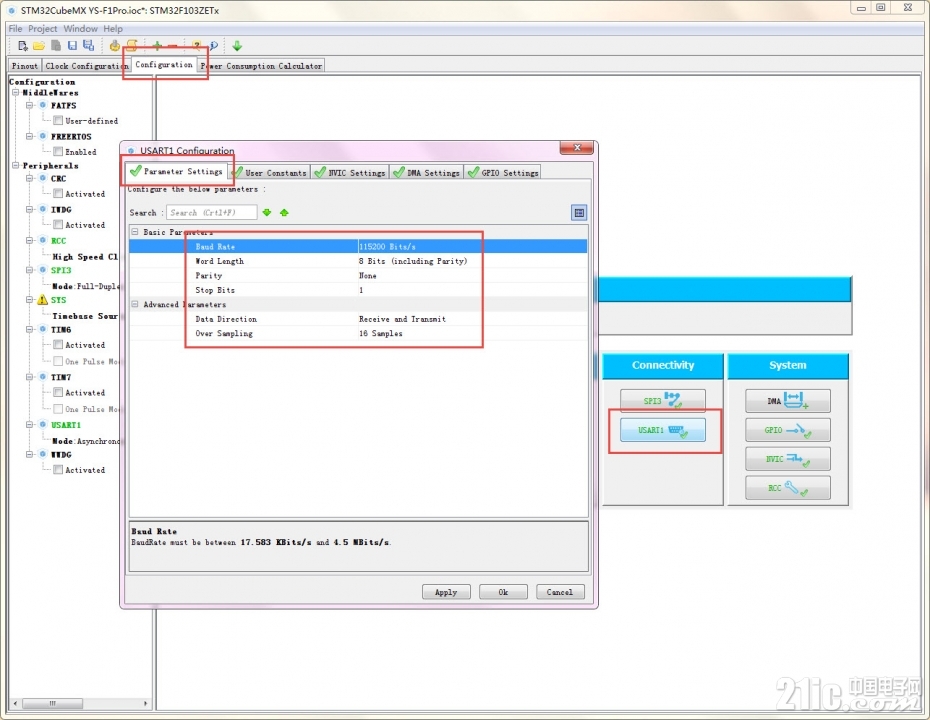
Task: Click the Open Project folder icon
Action: tap(39, 46)
